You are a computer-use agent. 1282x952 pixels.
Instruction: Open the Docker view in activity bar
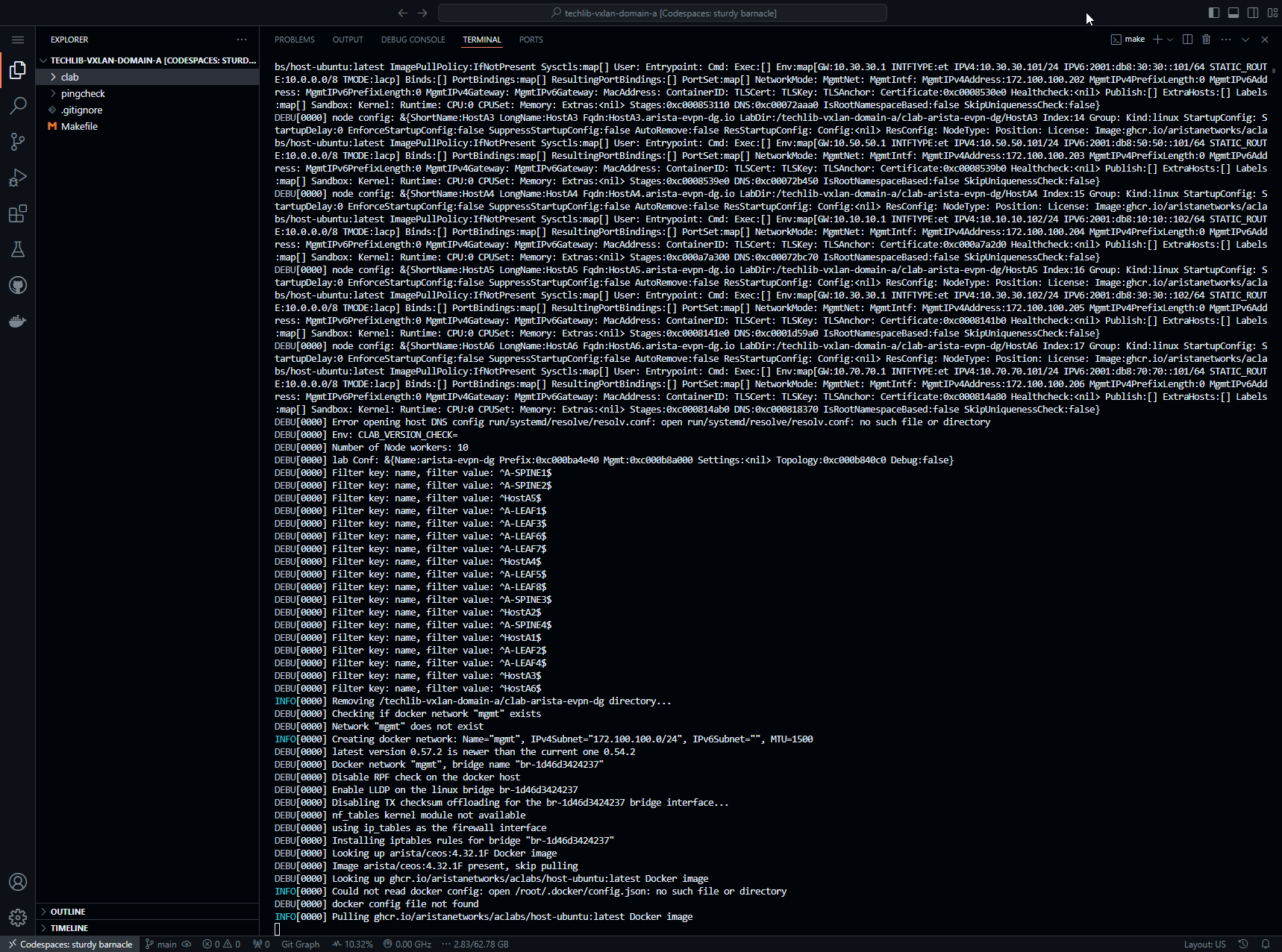(x=18, y=321)
